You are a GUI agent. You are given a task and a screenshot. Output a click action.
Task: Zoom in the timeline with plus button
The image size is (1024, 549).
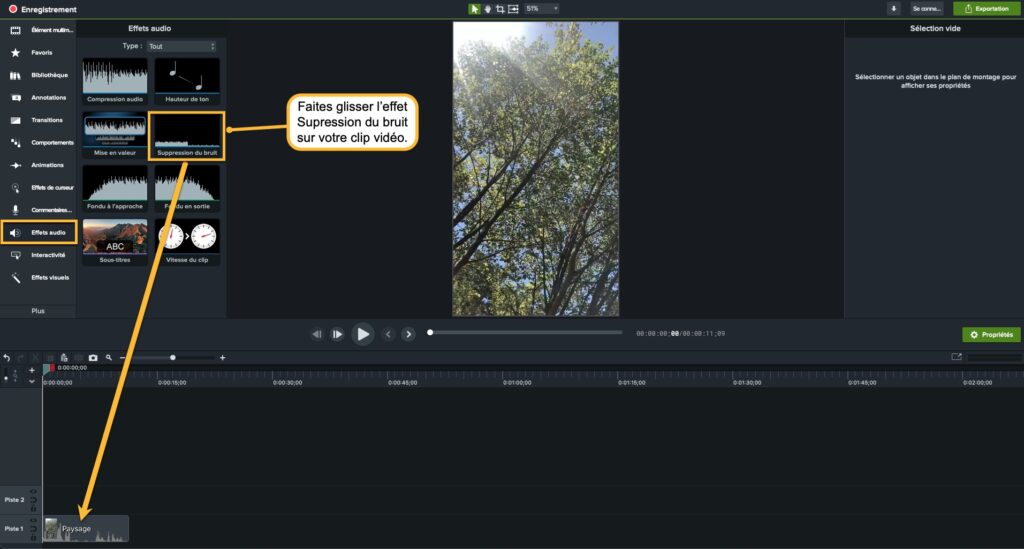[223, 358]
